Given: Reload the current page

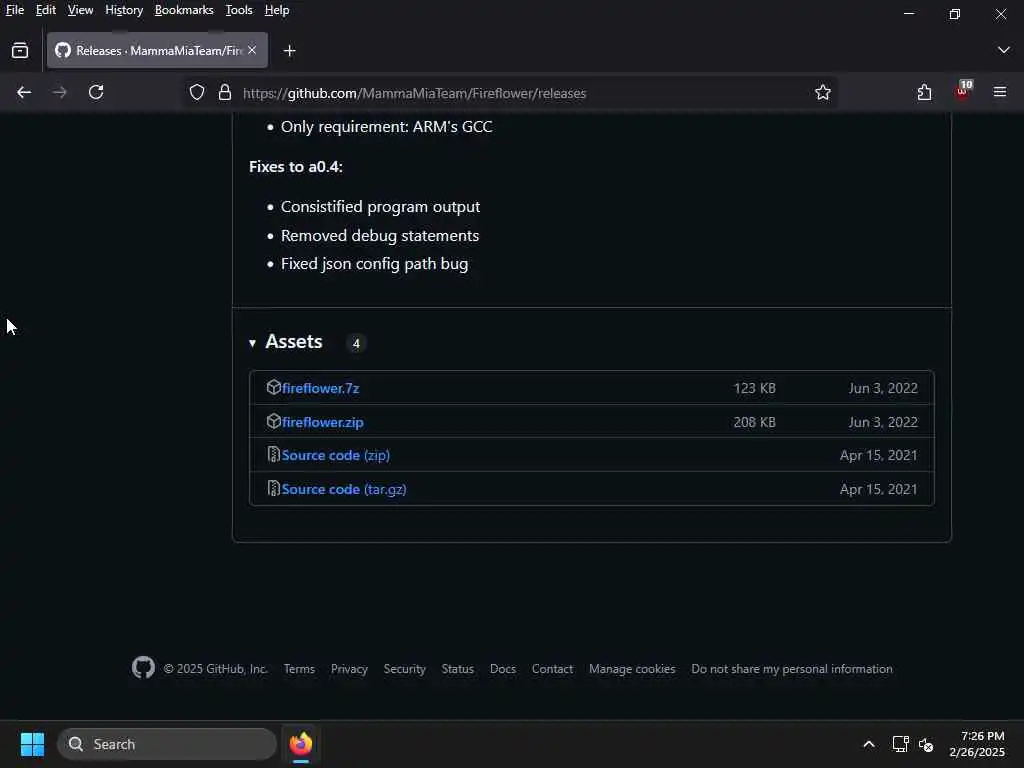Looking at the screenshot, I should (x=96, y=92).
